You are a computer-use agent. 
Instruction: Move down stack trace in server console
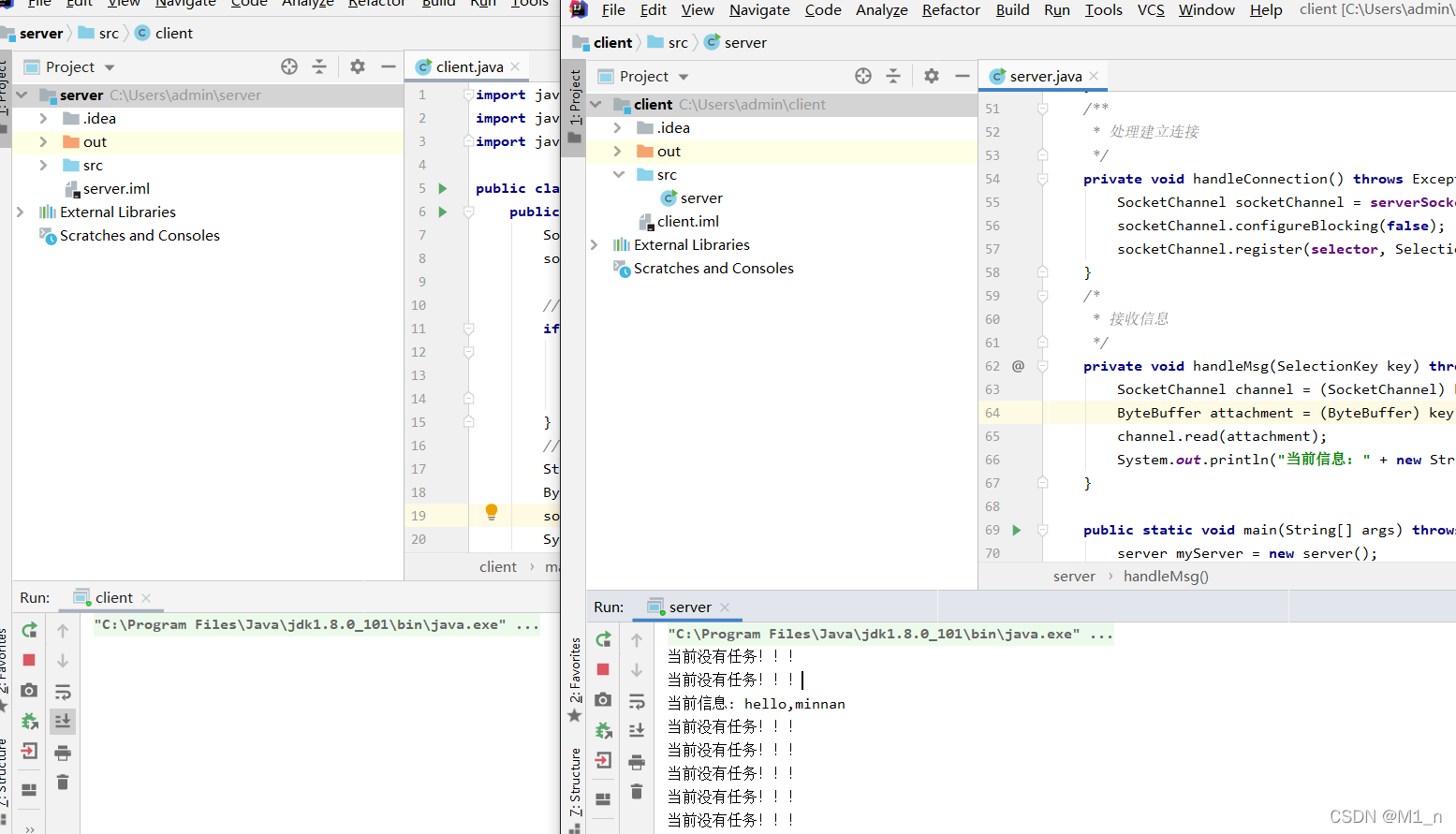click(x=637, y=670)
